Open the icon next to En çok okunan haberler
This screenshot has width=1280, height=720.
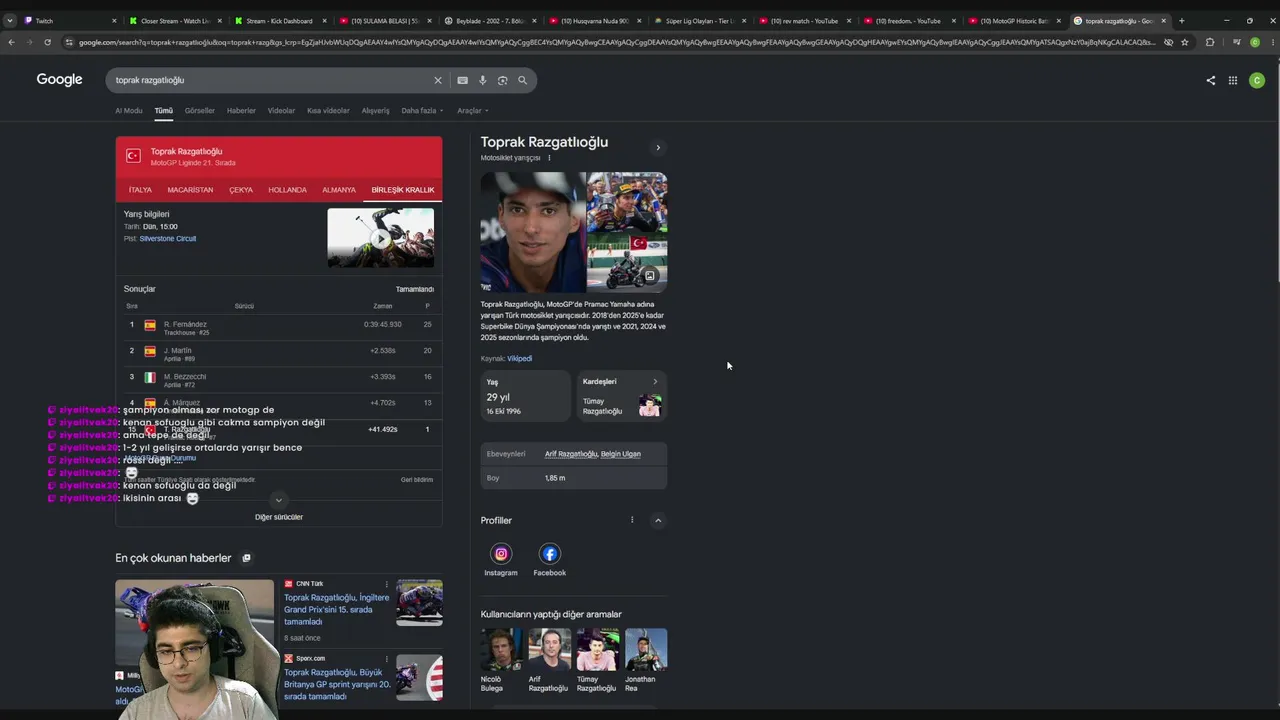point(246,558)
